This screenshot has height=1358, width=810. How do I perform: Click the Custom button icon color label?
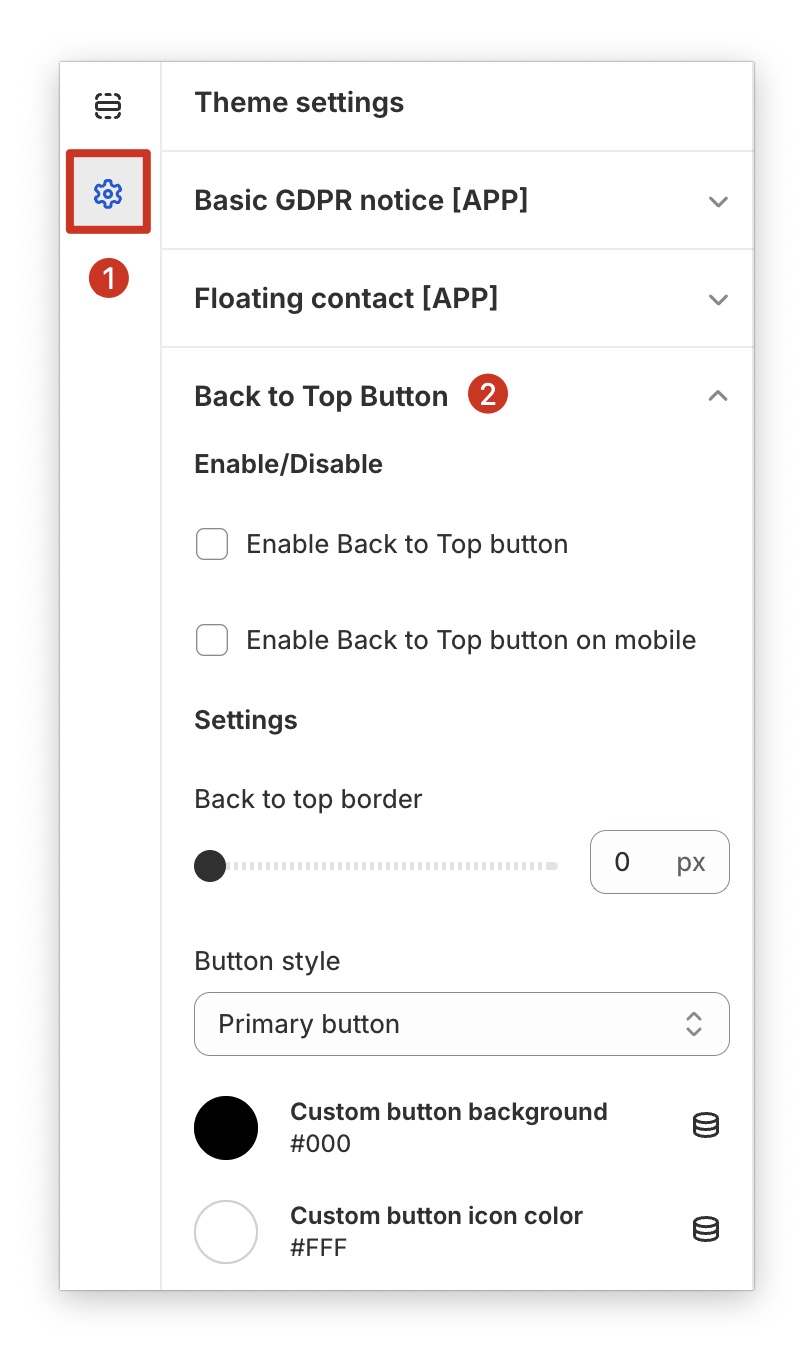(436, 1216)
